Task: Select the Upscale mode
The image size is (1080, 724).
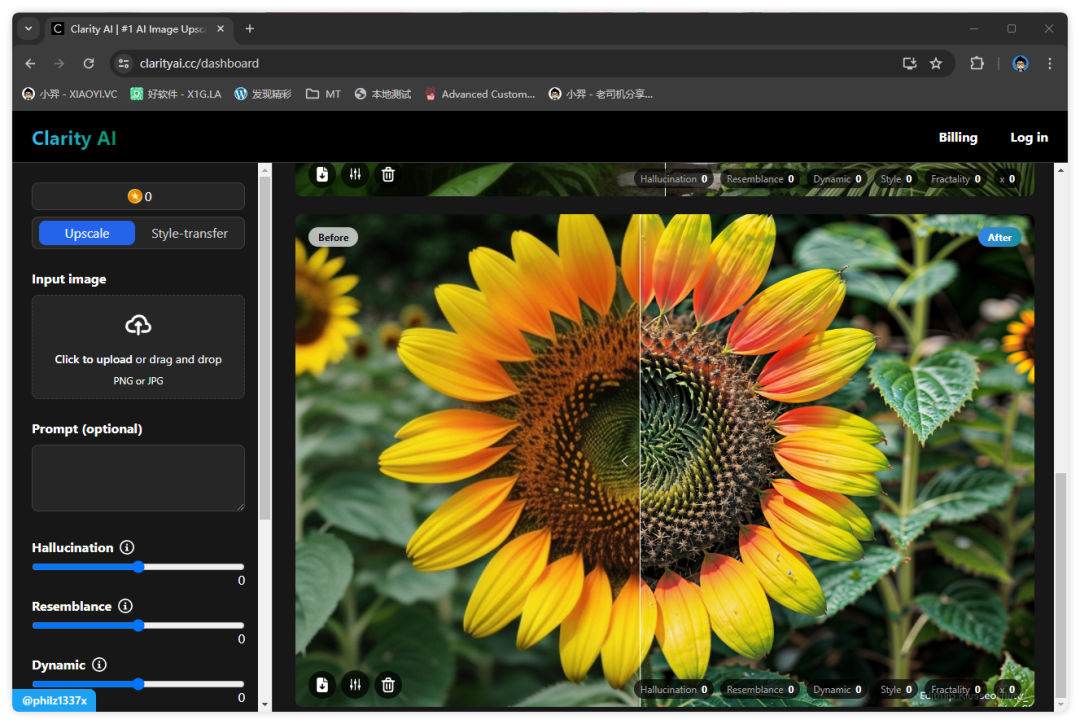Action: point(87,233)
